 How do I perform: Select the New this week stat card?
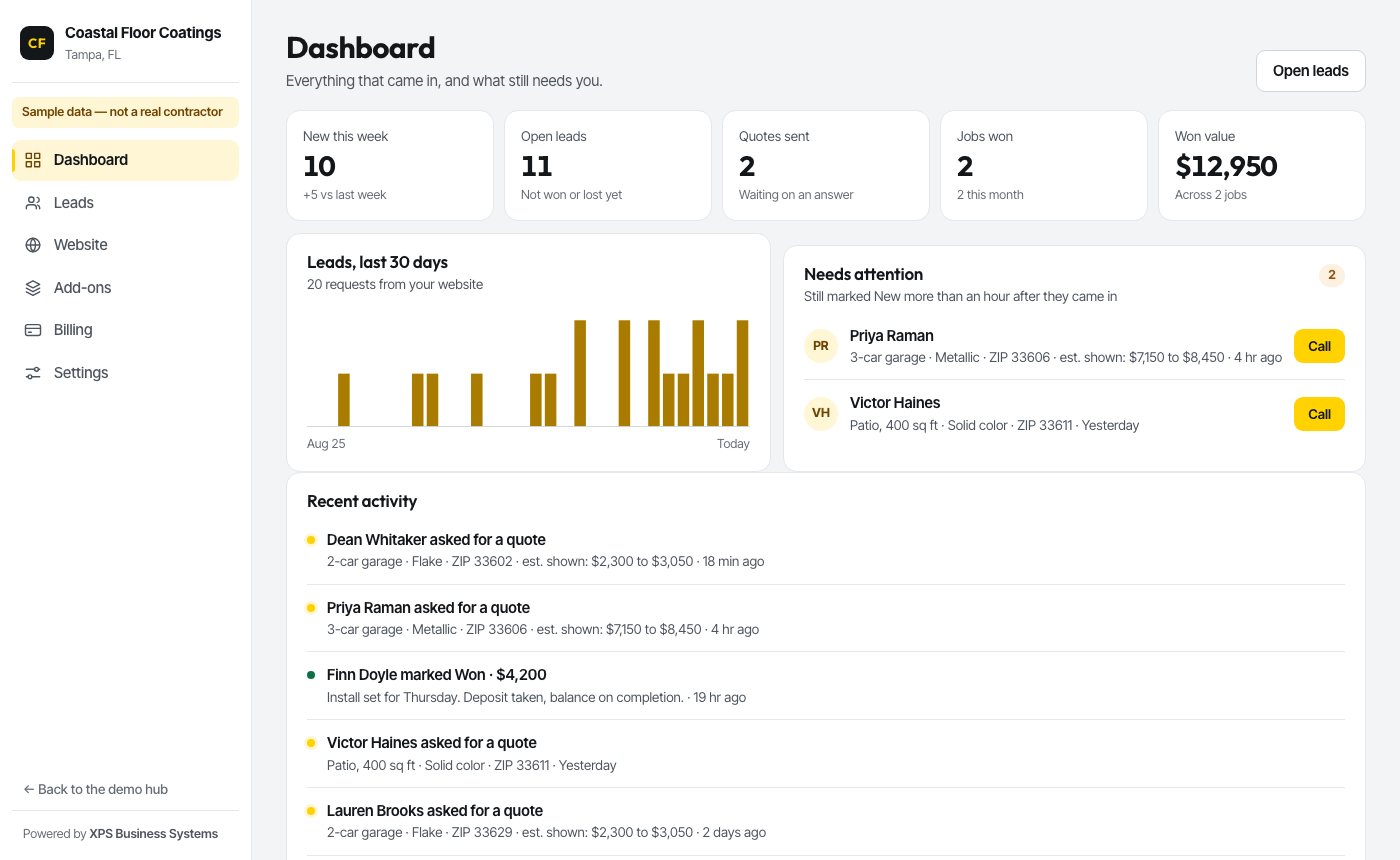pyautogui.click(x=390, y=165)
